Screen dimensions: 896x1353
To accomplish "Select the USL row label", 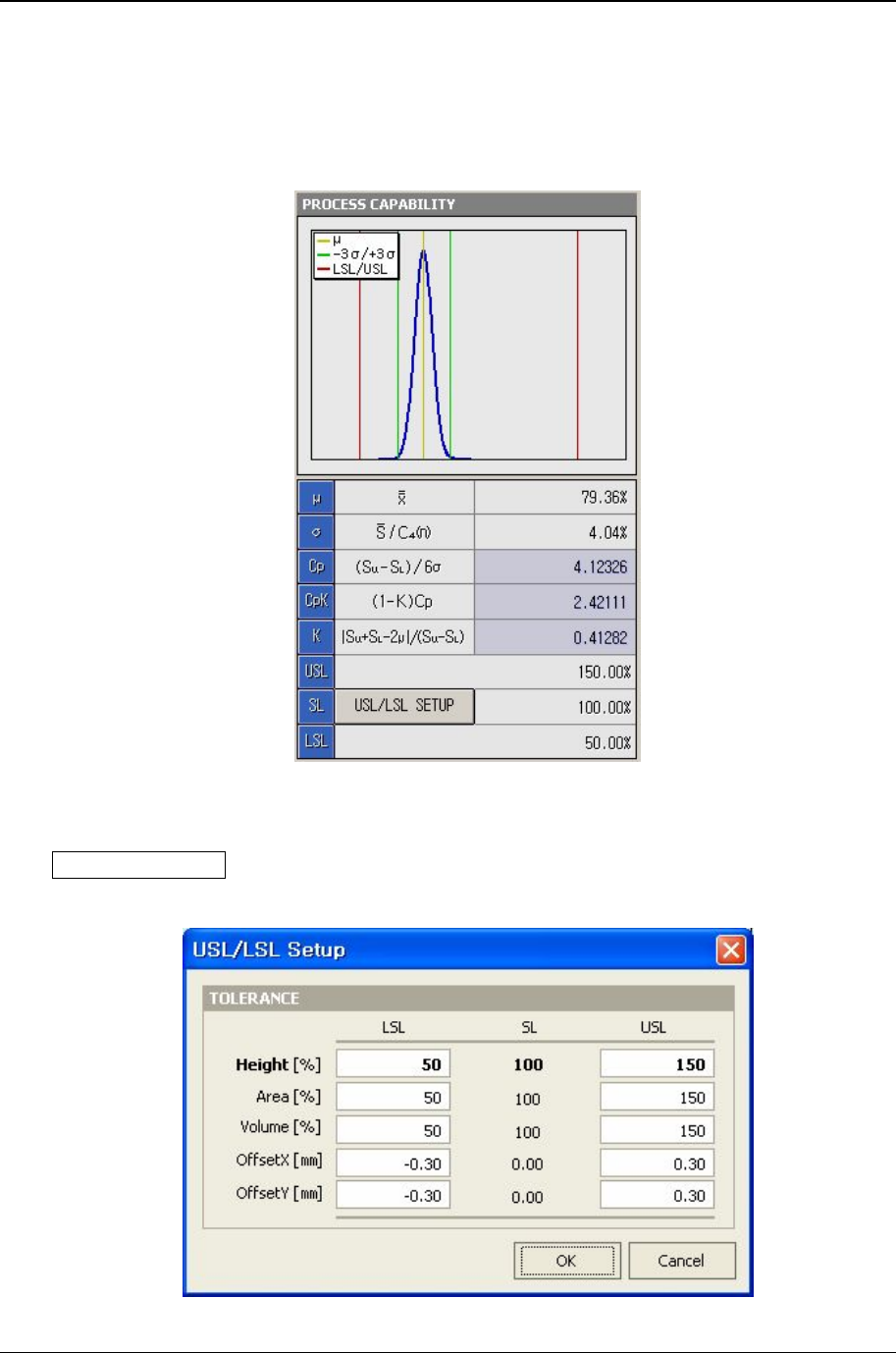I will pos(316,672).
